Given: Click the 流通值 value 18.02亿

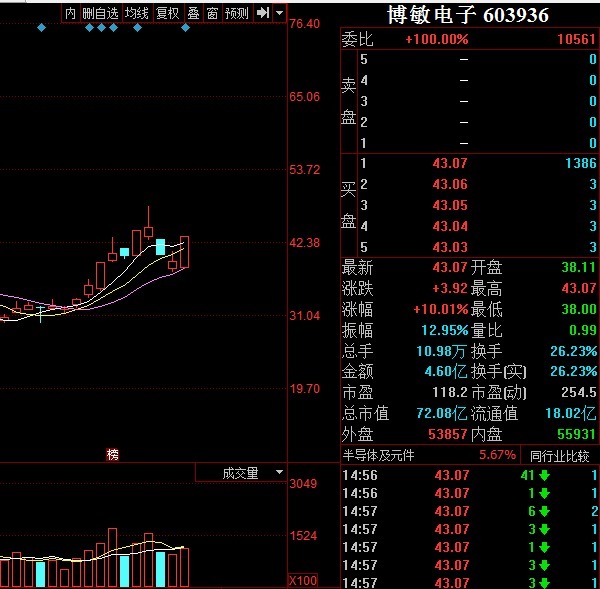Looking at the screenshot, I should click(571, 413).
